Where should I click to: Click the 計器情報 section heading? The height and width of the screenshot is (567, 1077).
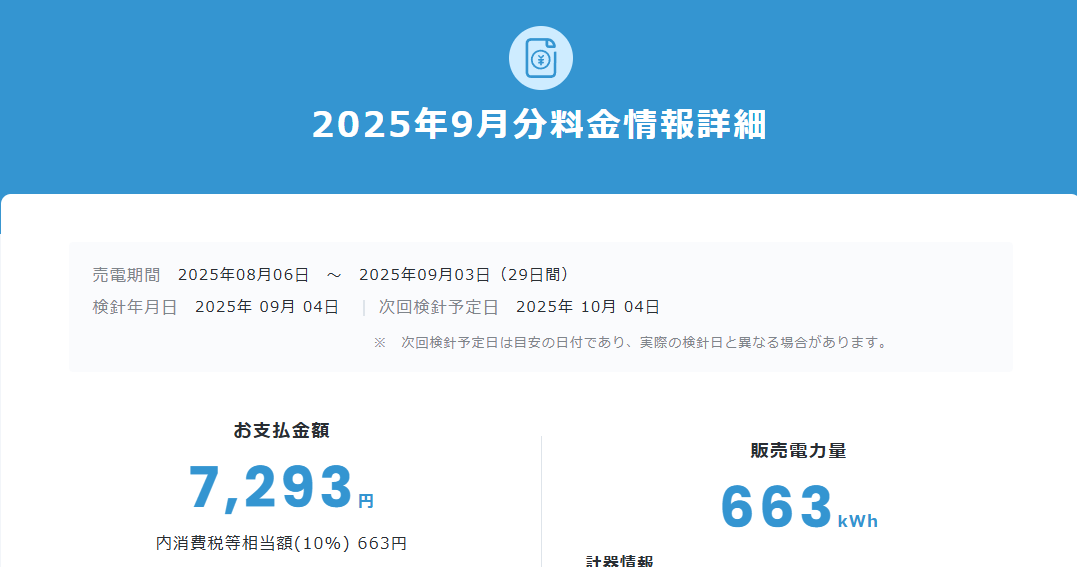[619, 561]
